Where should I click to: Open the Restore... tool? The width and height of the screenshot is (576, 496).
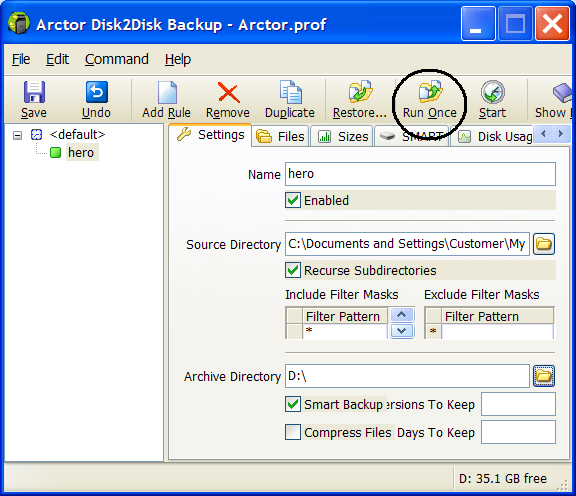(x=360, y=100)
